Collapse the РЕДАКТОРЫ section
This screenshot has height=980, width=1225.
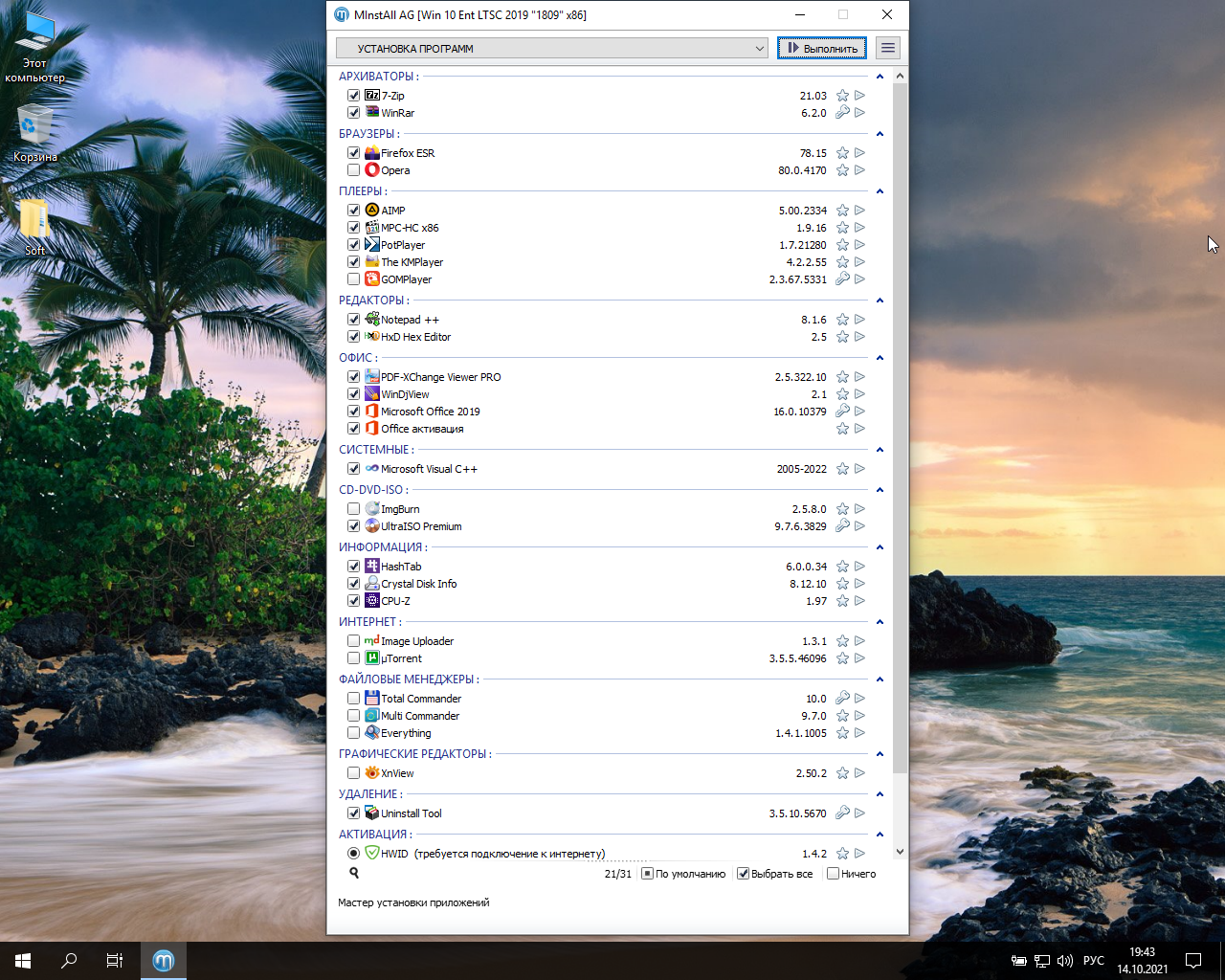click(x=880, y=301)
